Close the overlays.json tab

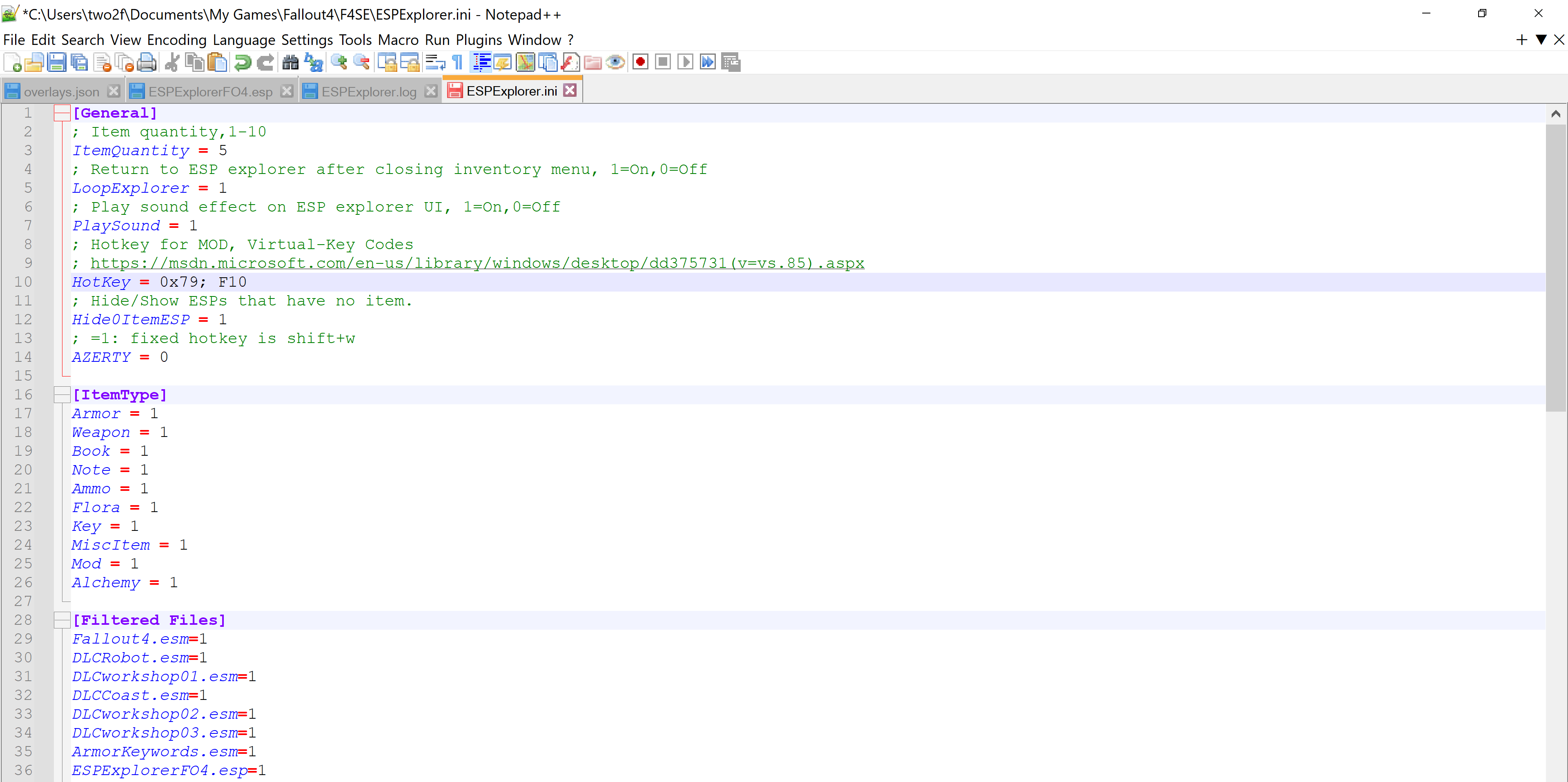[113, 91]
